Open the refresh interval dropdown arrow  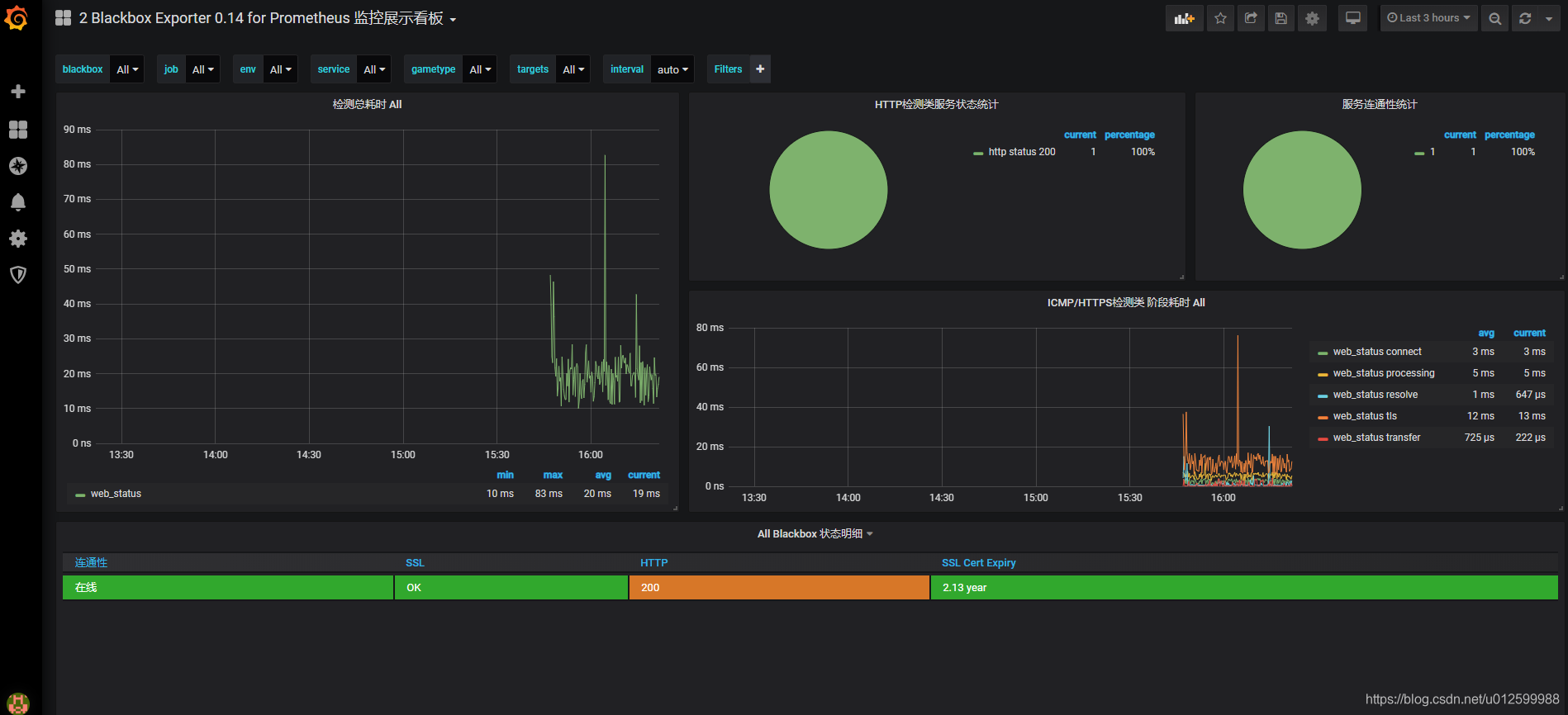[1549, 18]
